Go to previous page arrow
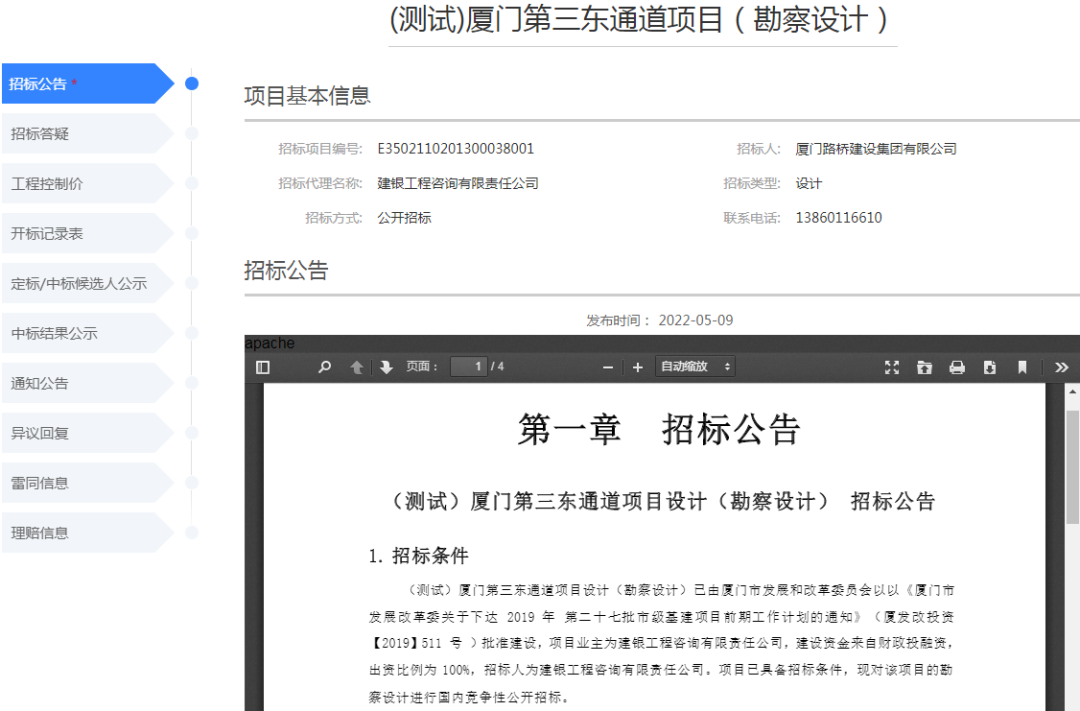The image size is (1080, 711). [356, 367]
